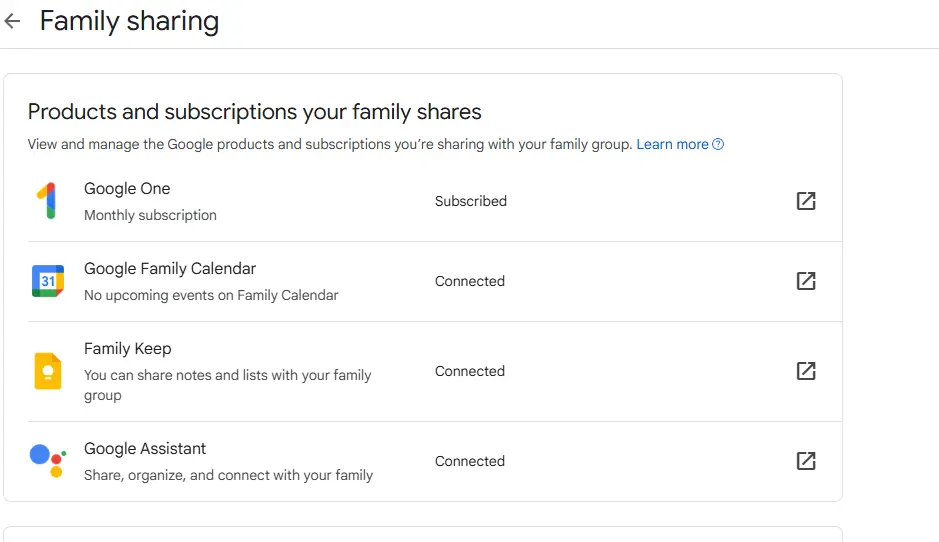The height and width of the screenshot is (542, 939).
Task: Click the help circle icon after Learn more
Action: pos(718,144)
